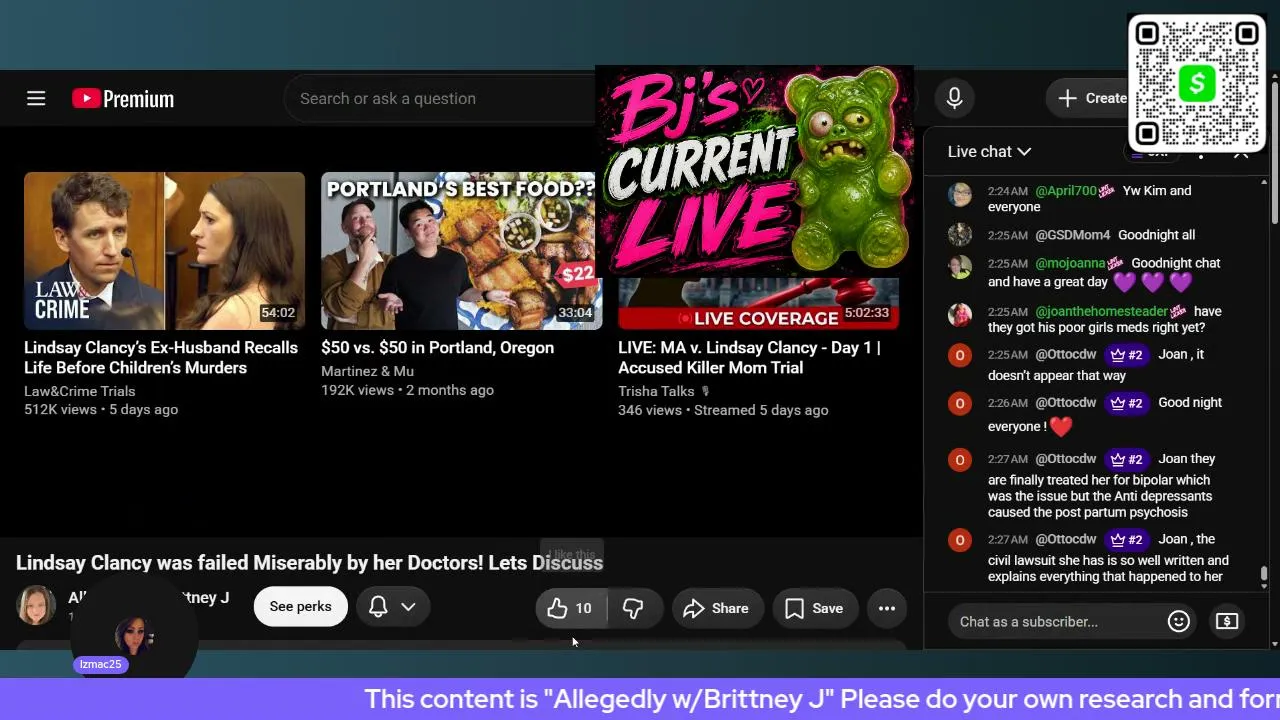Click @Ottocdw on the "Good night everyone" message
The height and width of the screenshot is (720, 1280).
pyautogui.click(x=1066, y=402)
